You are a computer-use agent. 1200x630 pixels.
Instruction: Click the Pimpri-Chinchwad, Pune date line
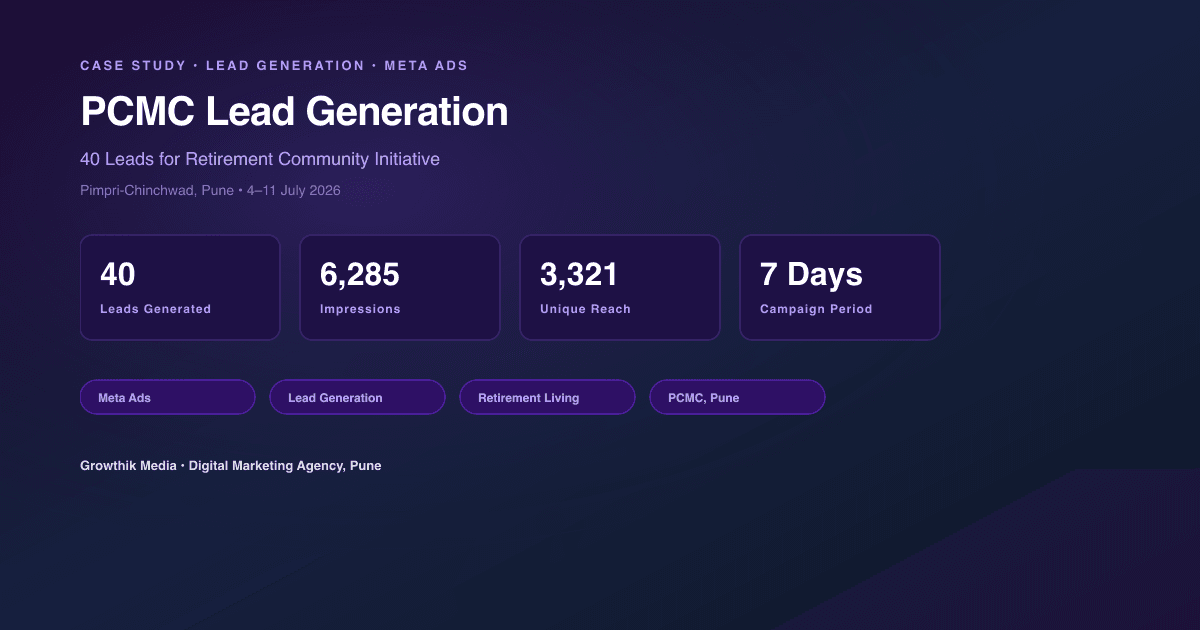(210, 190)
